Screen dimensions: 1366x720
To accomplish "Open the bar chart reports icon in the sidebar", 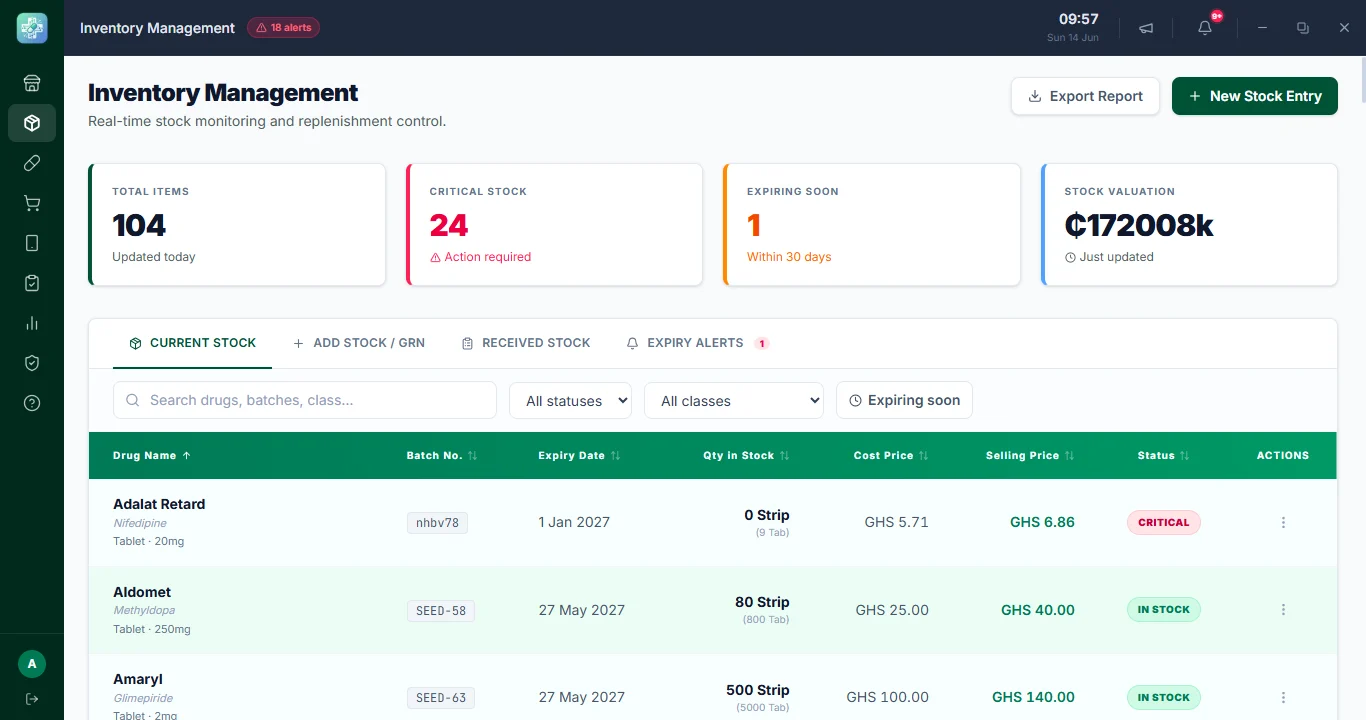I will coord(32,323).
